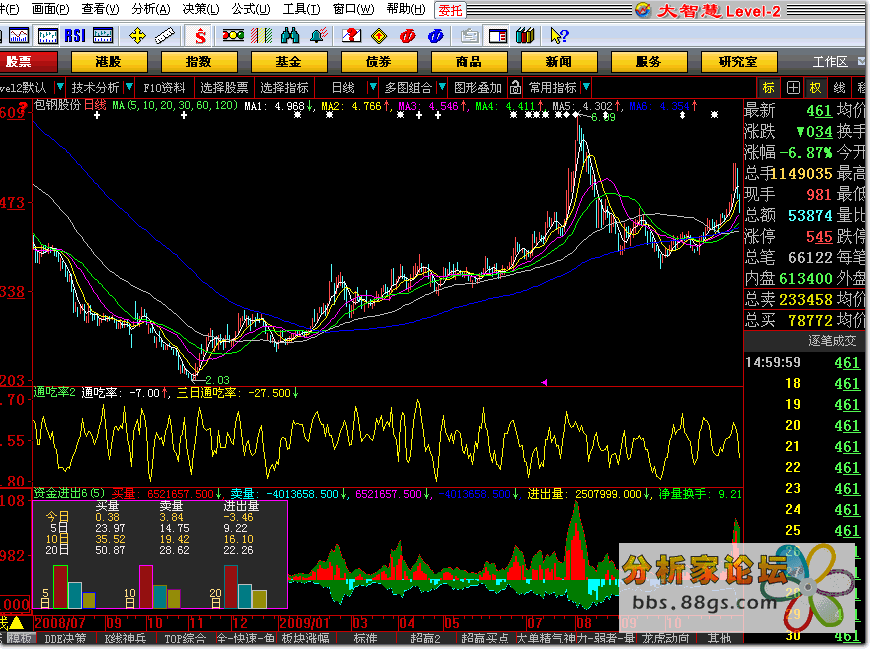Viewport: 872px width, 650px height.
Task: Open the chart with question mark icon
Action: (x=351, y=36)
